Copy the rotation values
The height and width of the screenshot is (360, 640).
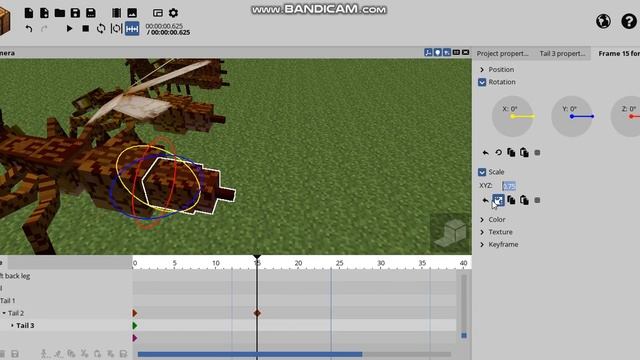point(511,153)
